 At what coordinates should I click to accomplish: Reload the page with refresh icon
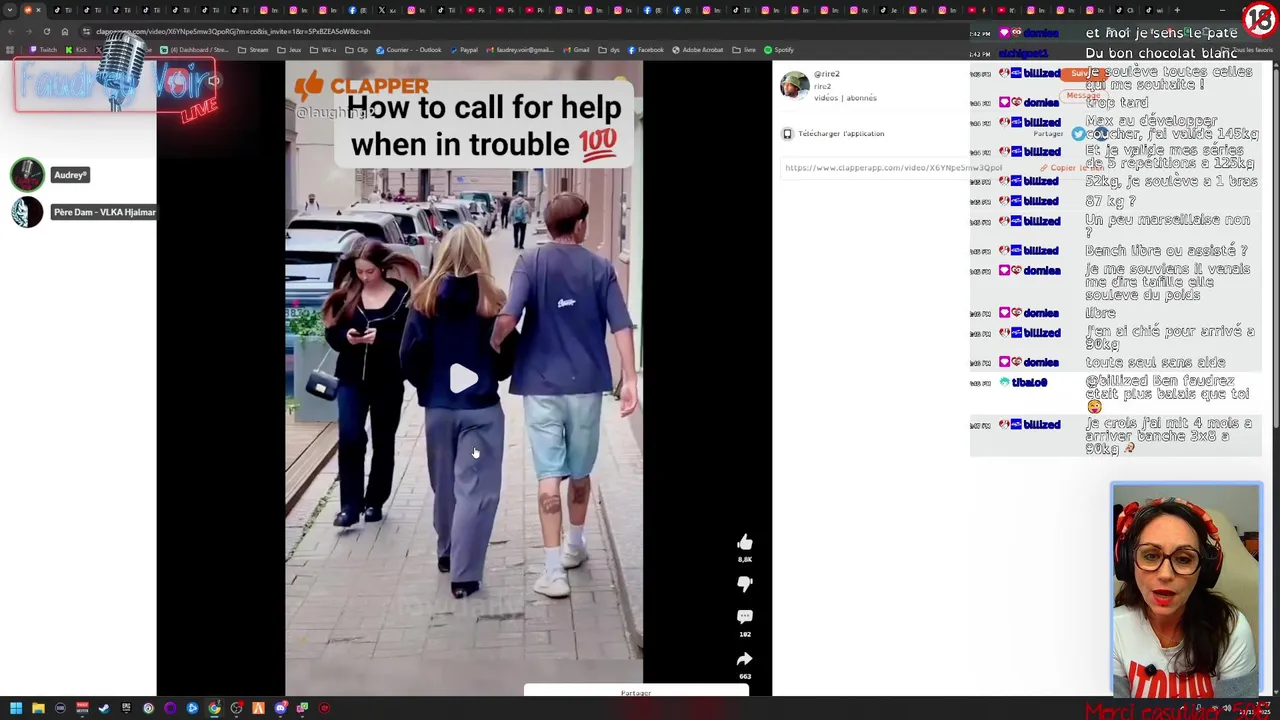click(x=47, y=31)
